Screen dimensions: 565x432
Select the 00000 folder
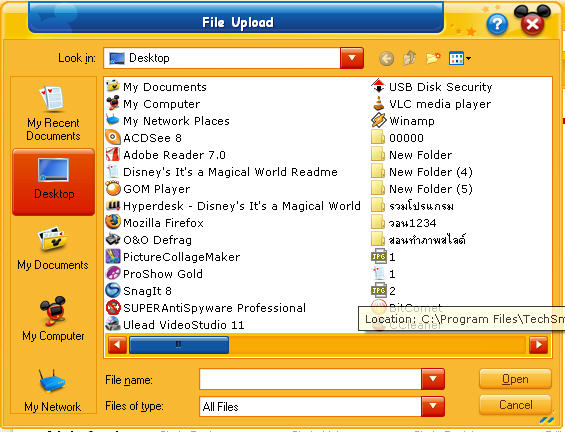[x=398, y=138]
